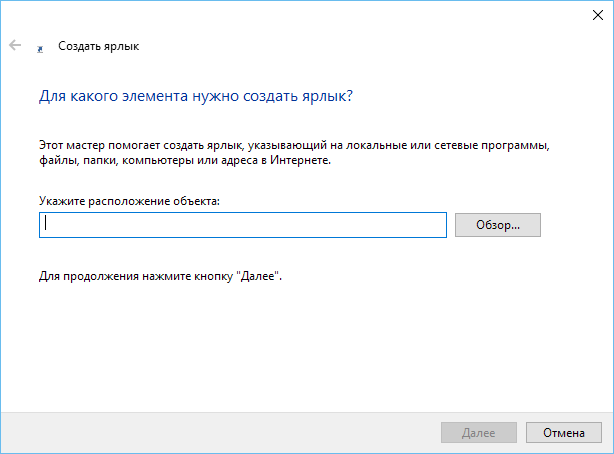Click the Создать ярлык window title text
614x454 pixels.
pos(99,46)
